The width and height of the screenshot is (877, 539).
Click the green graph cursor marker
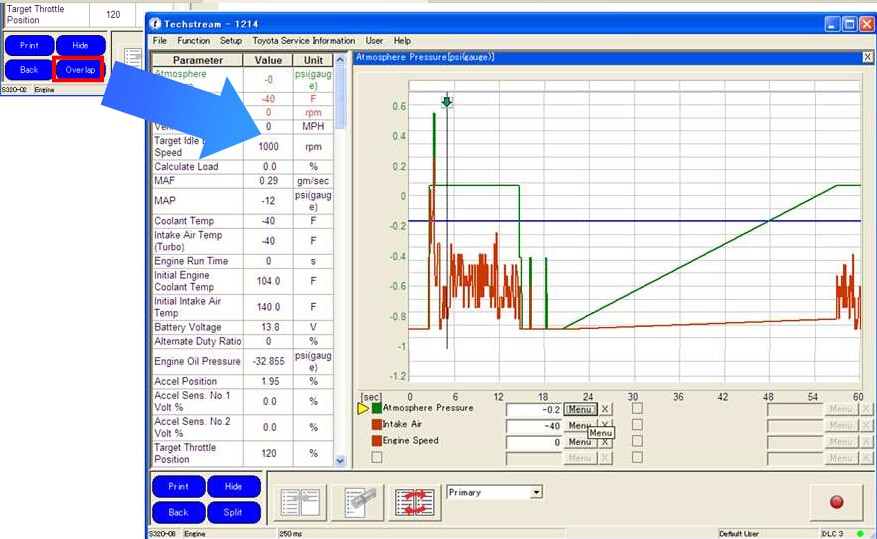pos(446,102)
